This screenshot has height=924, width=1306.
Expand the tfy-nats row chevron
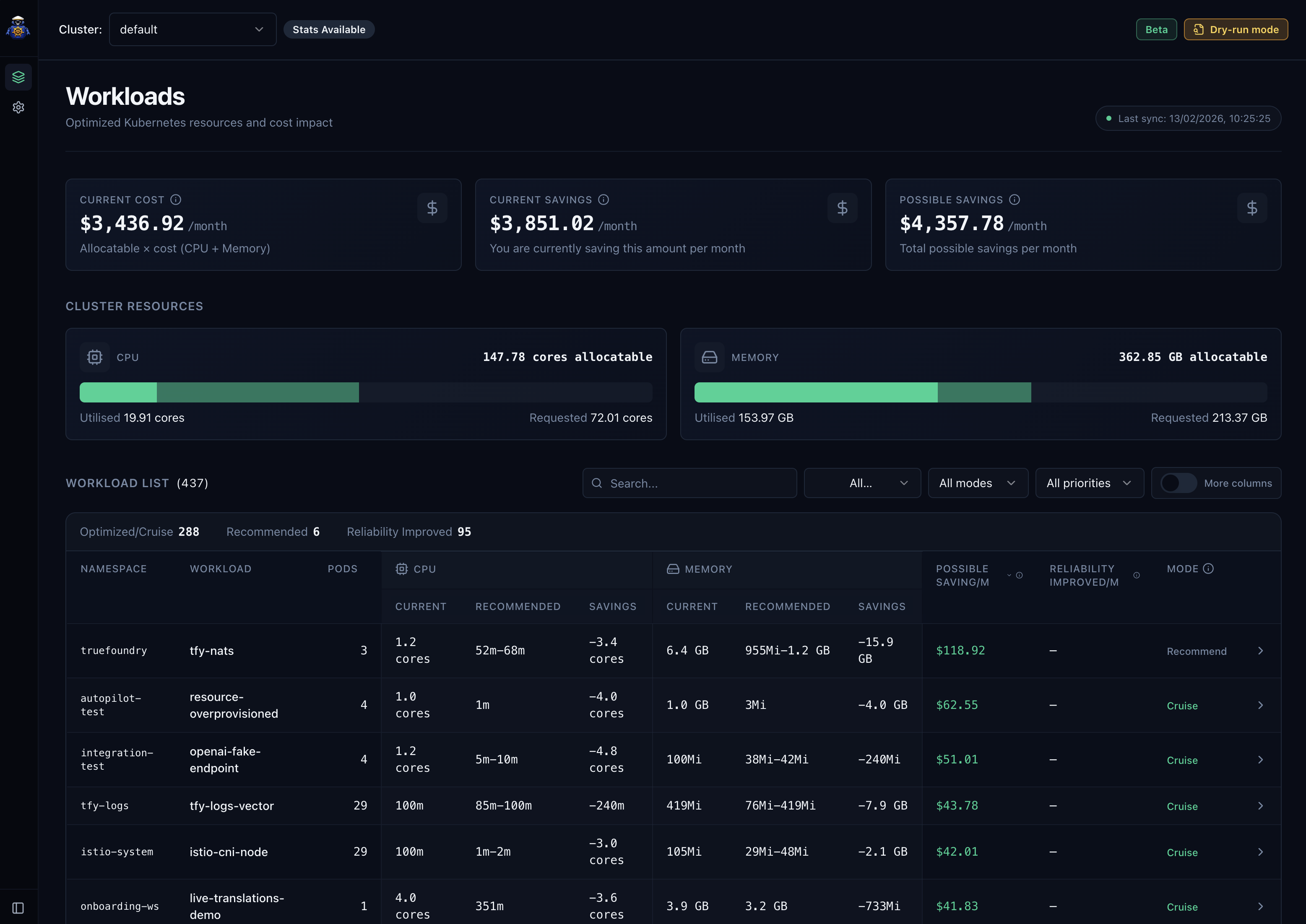1260,651
